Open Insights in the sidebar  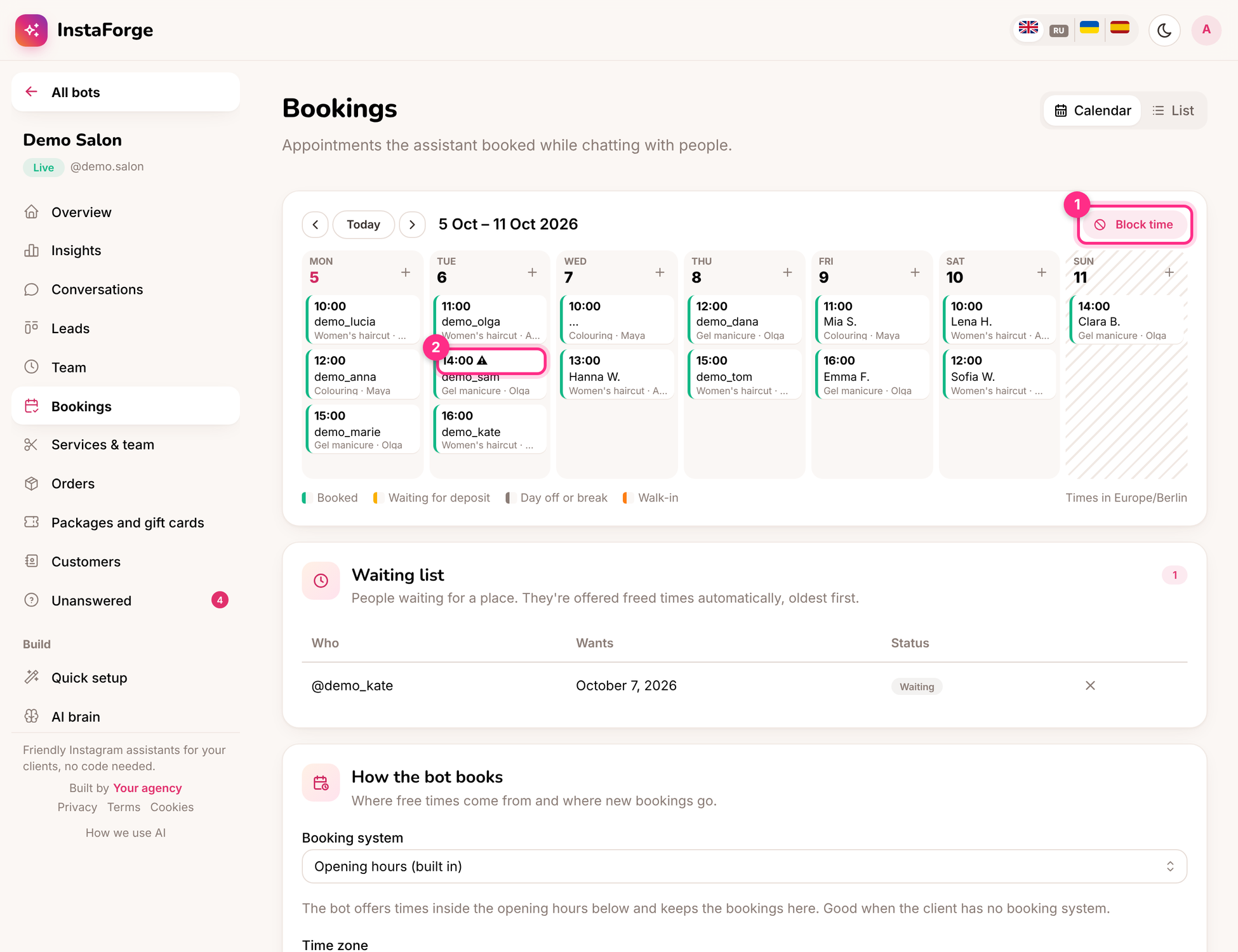coord(126,251)
